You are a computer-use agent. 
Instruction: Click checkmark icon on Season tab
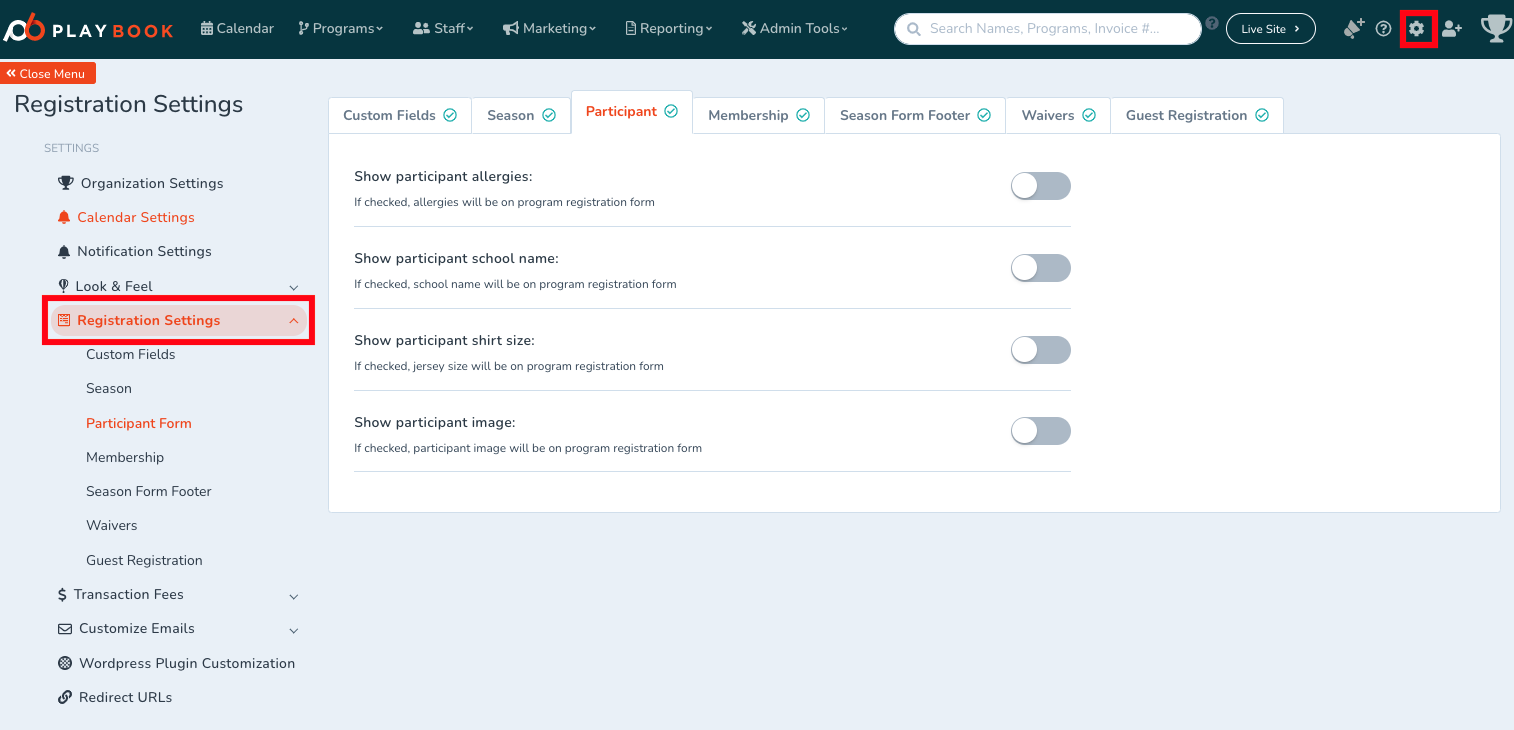pos(549,115)
